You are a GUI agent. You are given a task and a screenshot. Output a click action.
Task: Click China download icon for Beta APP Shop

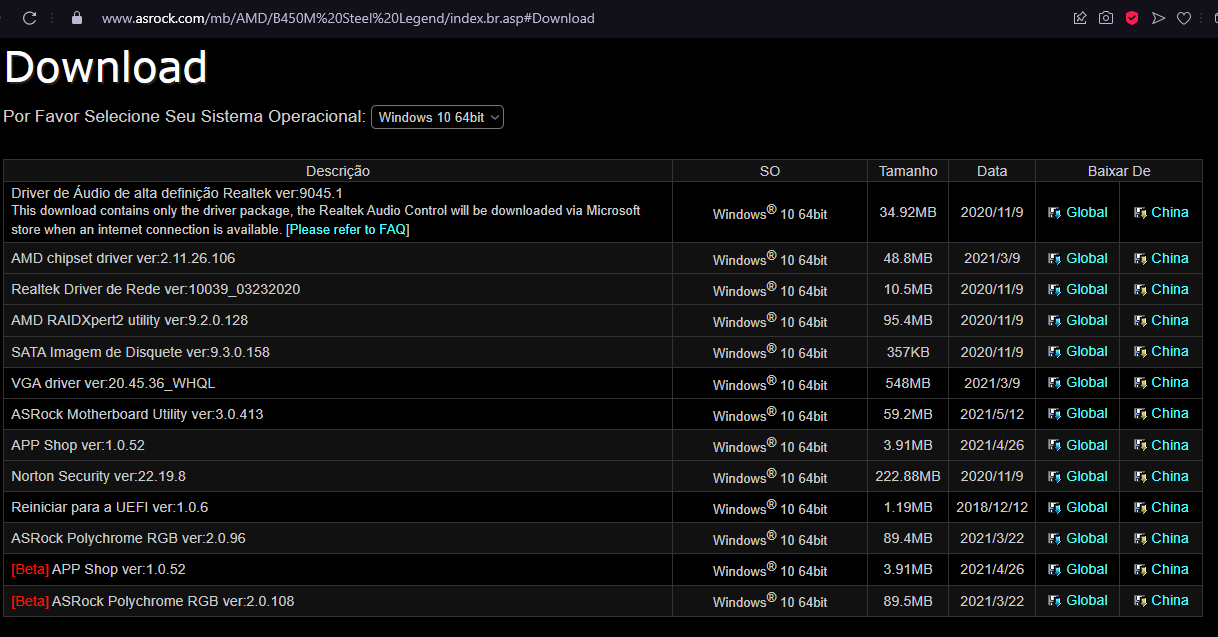[x=1140, y=569]
